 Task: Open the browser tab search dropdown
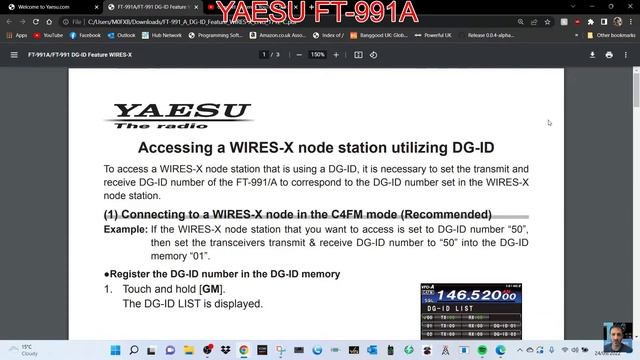[x=573, y=7]
